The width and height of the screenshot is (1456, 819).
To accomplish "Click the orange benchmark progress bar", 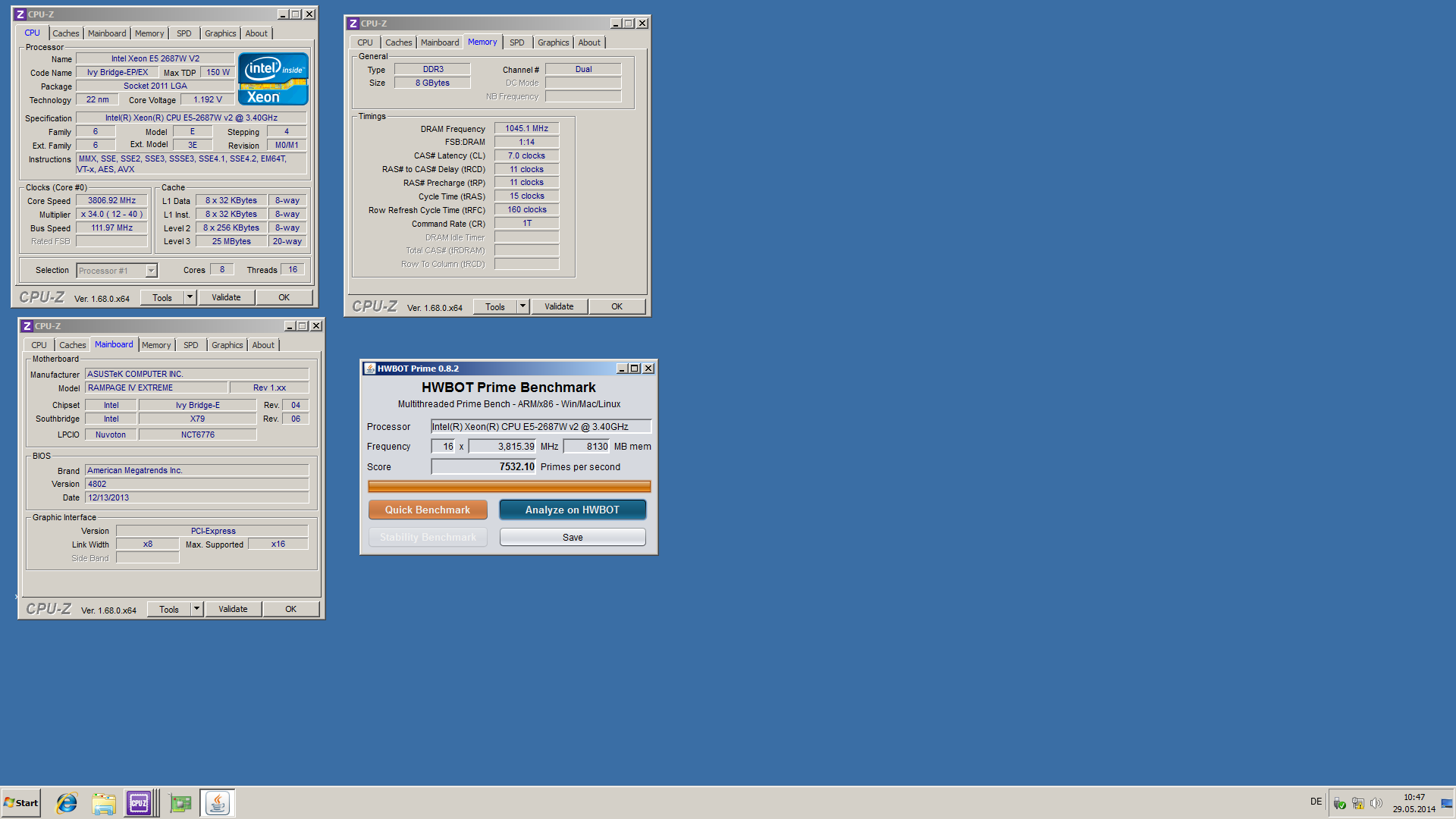I will 509,486.
